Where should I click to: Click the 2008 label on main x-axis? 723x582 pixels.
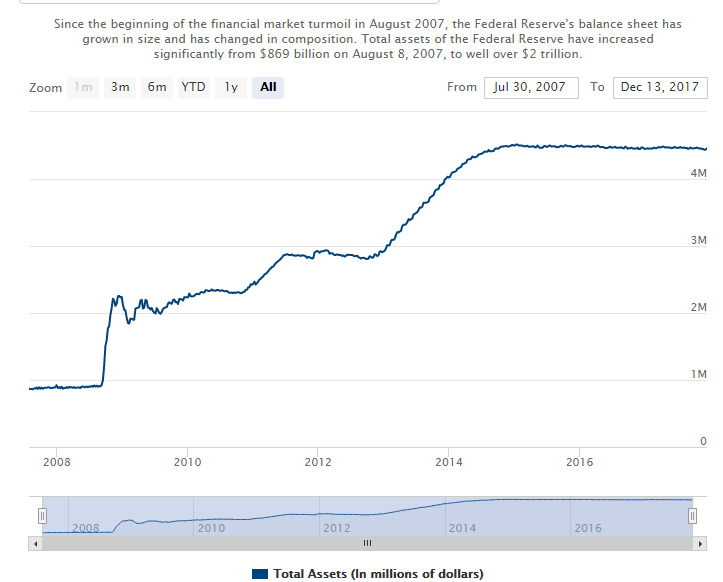57,462
